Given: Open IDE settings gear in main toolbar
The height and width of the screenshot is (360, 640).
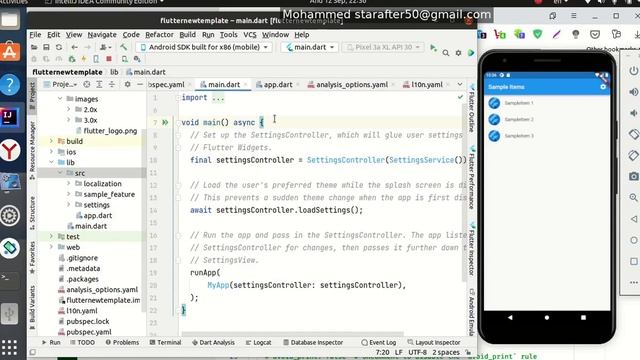Looking at the screenshot, I should point(458,53).
